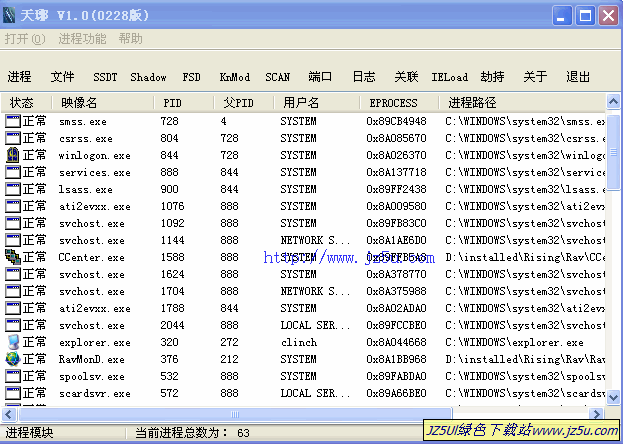Open the 关联 associations view
Image resolution: width=623 pixels, height=444 pixels.
tap(406, 77)
